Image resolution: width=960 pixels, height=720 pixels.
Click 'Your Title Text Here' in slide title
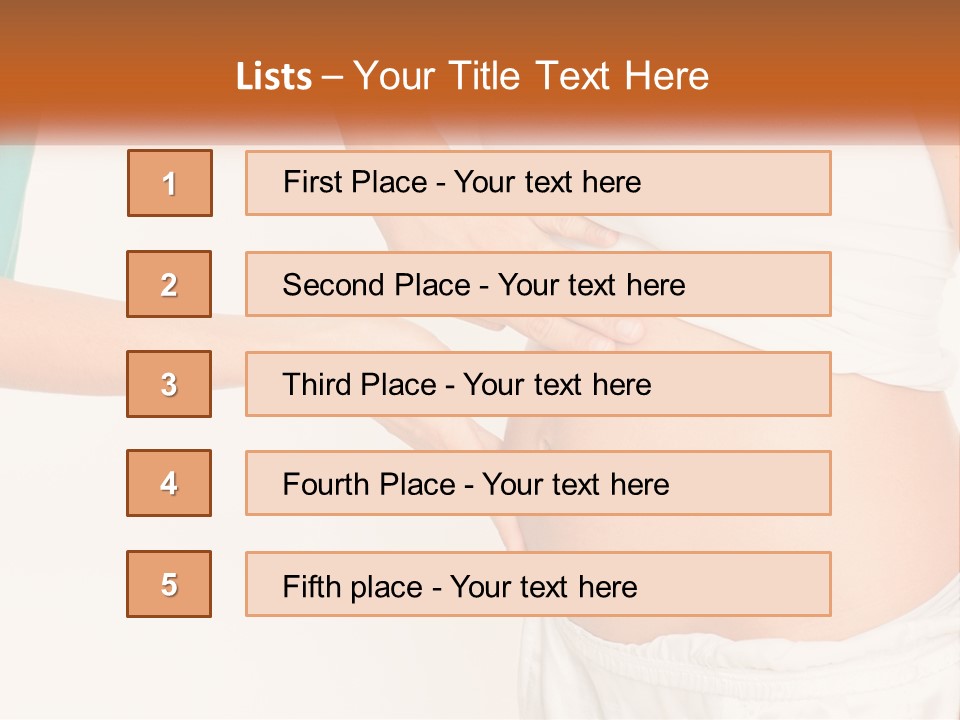pyautogui.click(x=531, y=77)
